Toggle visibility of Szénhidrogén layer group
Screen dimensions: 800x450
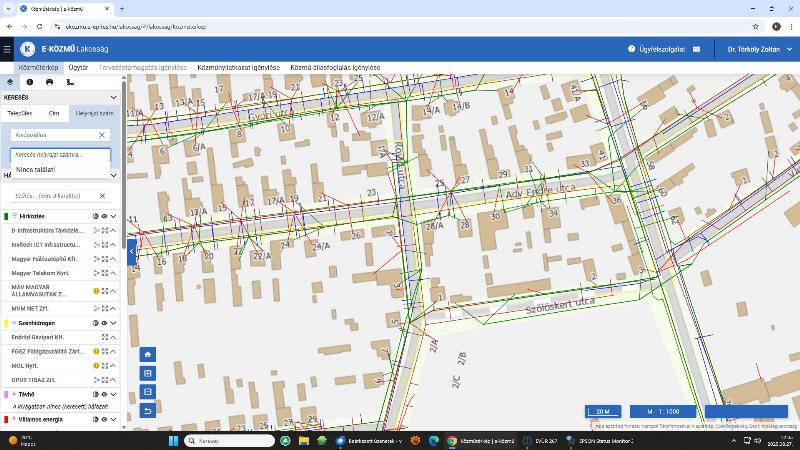104,323
